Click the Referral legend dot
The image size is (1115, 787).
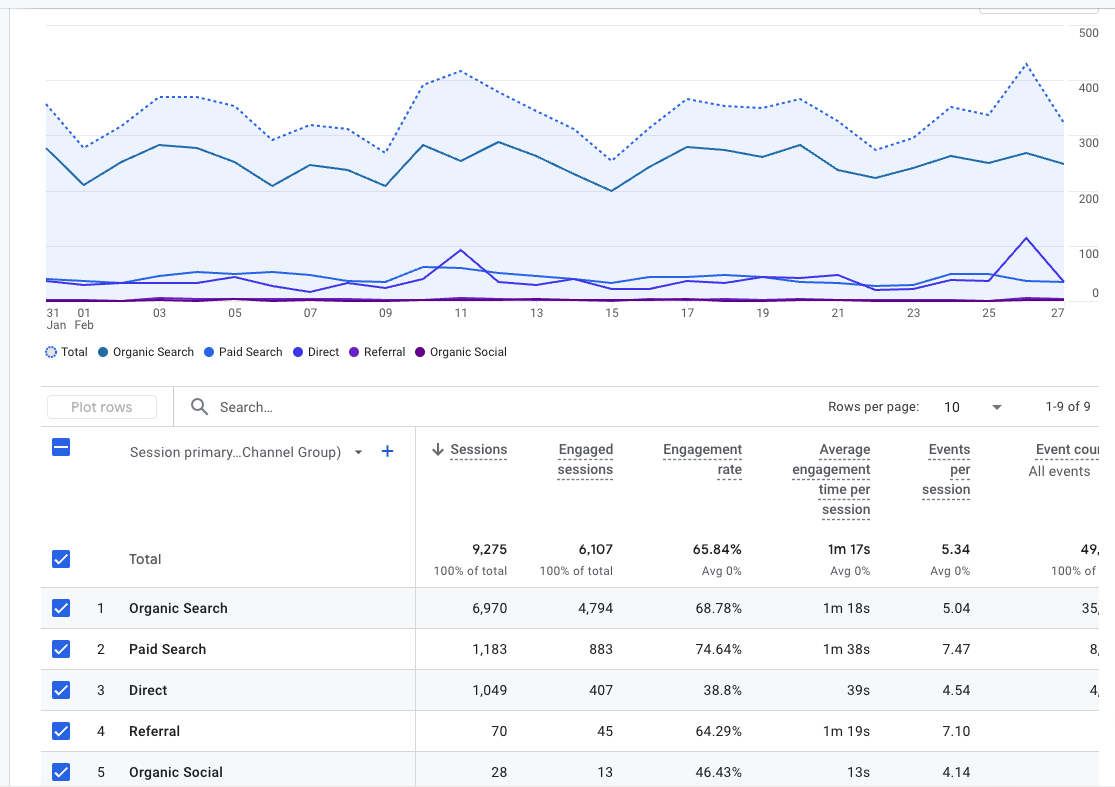pos(354,352)
